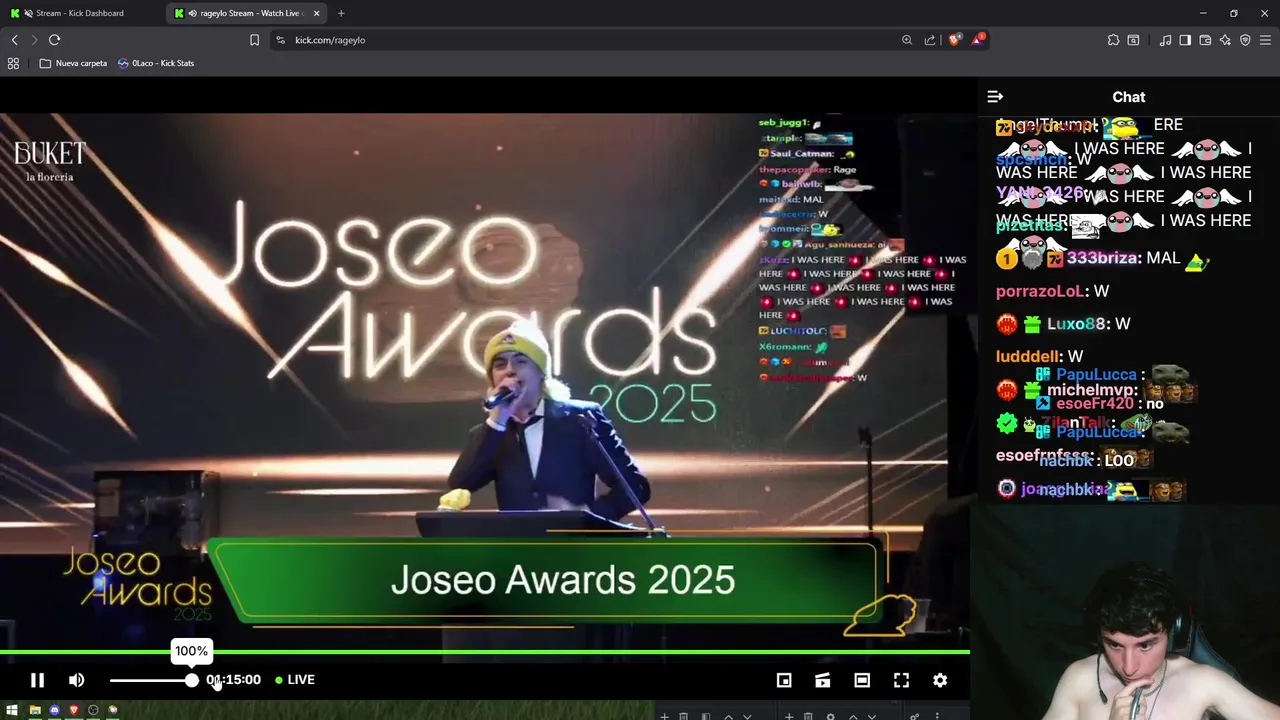Open Discord from taskbar

(x=55, y=711)
